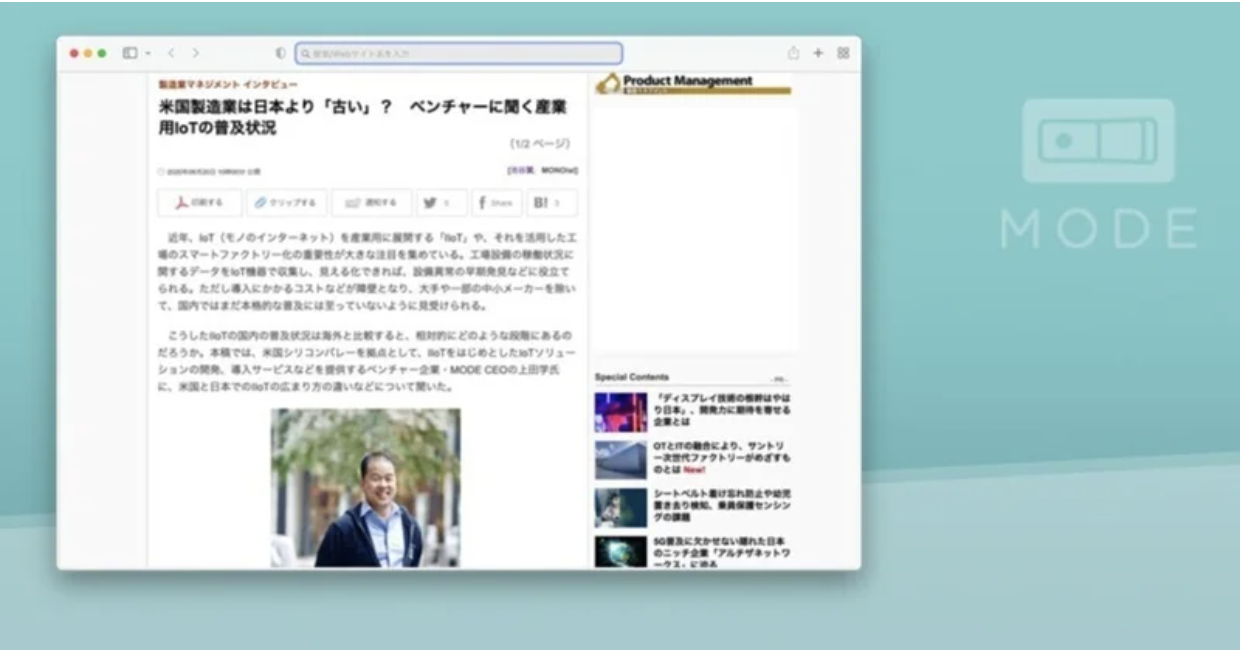Click the Facebook Share button

(x=496, y=203)
